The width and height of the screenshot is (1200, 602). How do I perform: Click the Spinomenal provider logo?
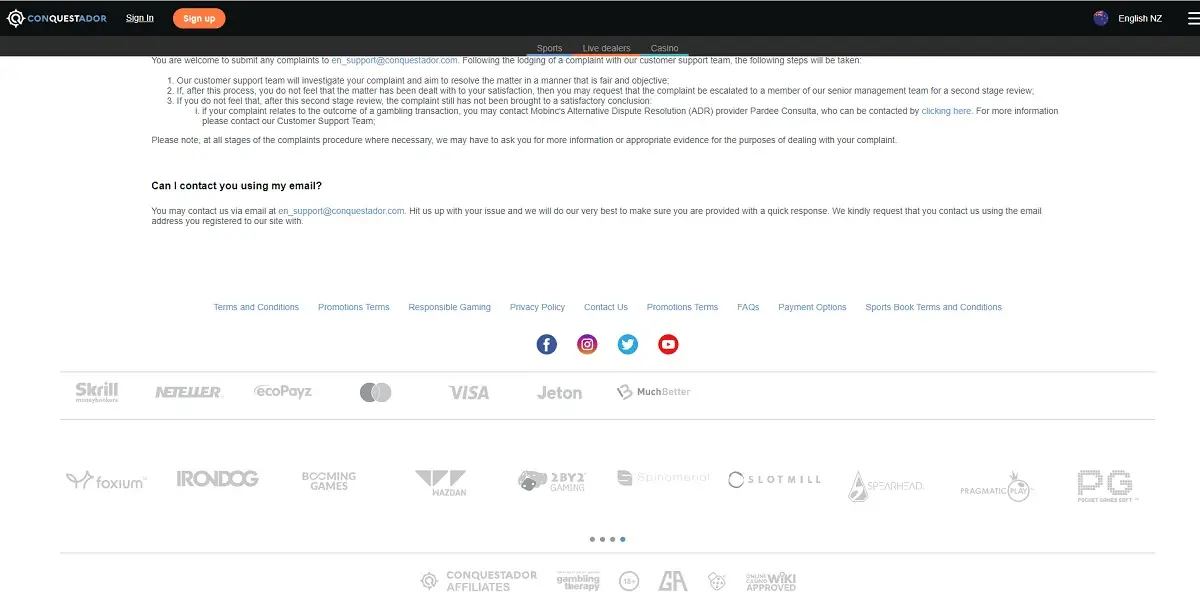tap(663, 478)
